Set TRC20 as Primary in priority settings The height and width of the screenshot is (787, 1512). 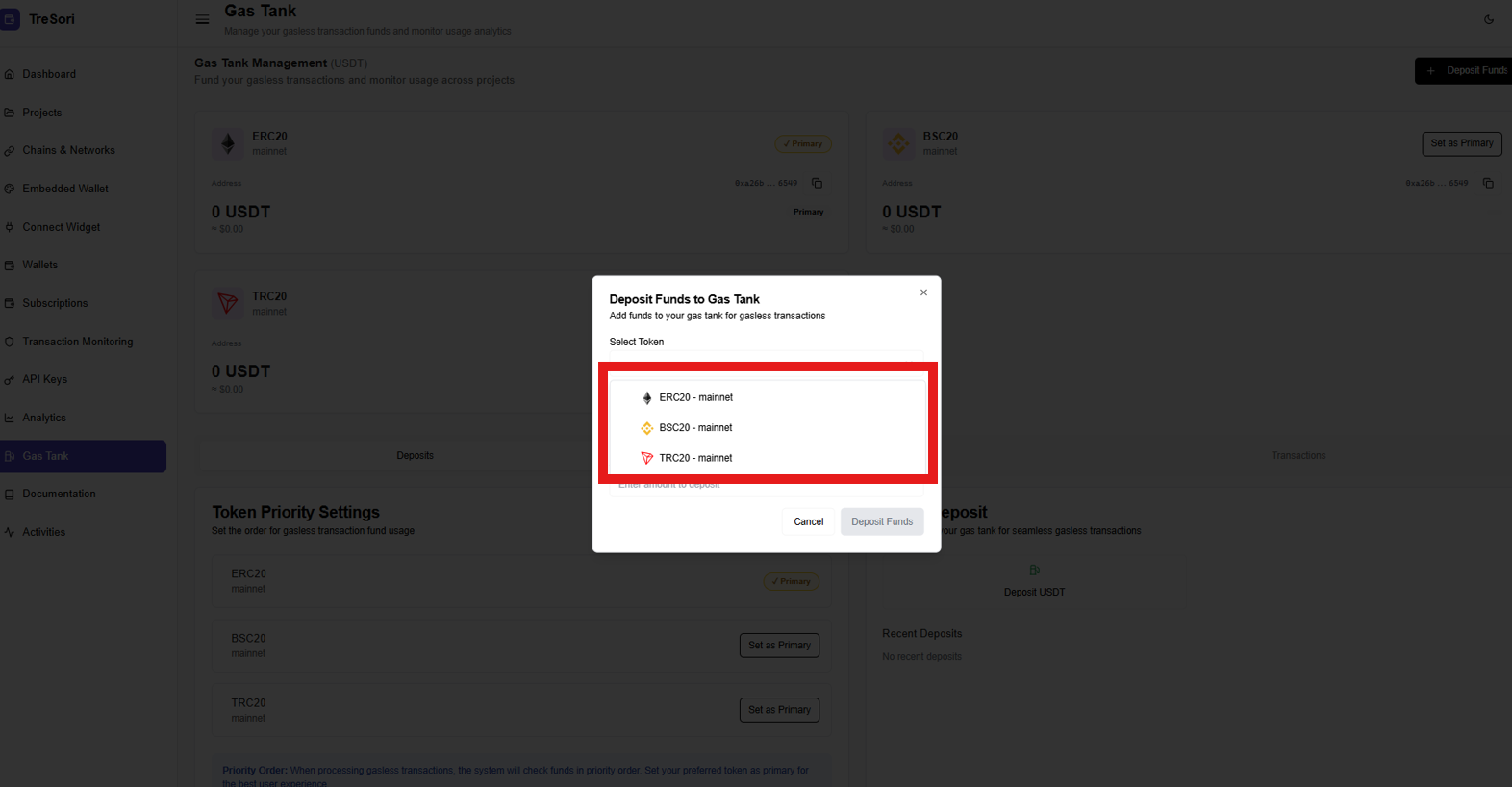point(779,710)
